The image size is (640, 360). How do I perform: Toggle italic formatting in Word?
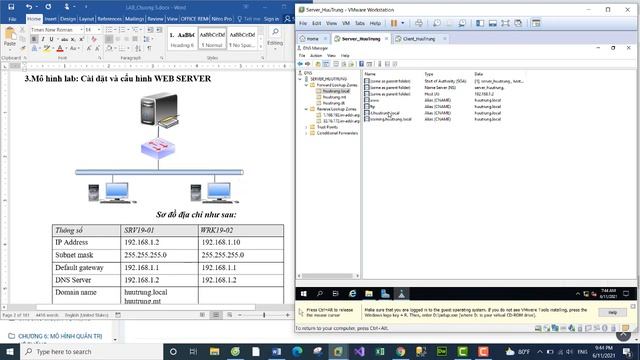click(x=43, y=39)
